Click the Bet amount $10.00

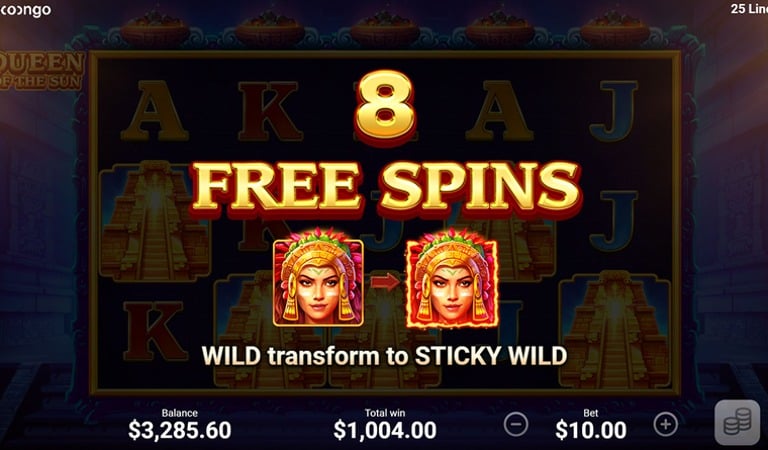coord(591,430)
